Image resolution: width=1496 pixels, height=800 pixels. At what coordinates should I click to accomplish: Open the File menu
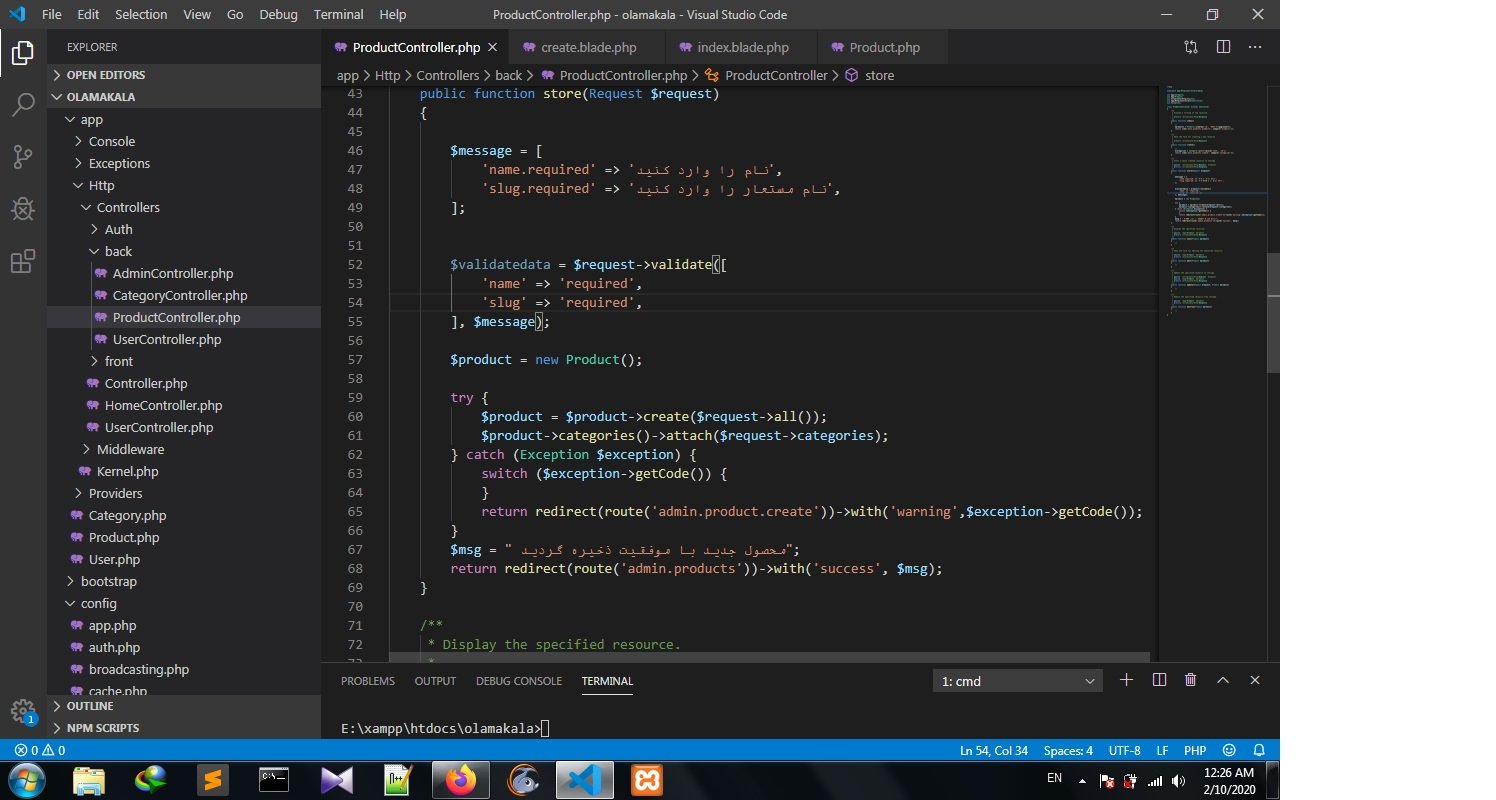pos(52,15)
